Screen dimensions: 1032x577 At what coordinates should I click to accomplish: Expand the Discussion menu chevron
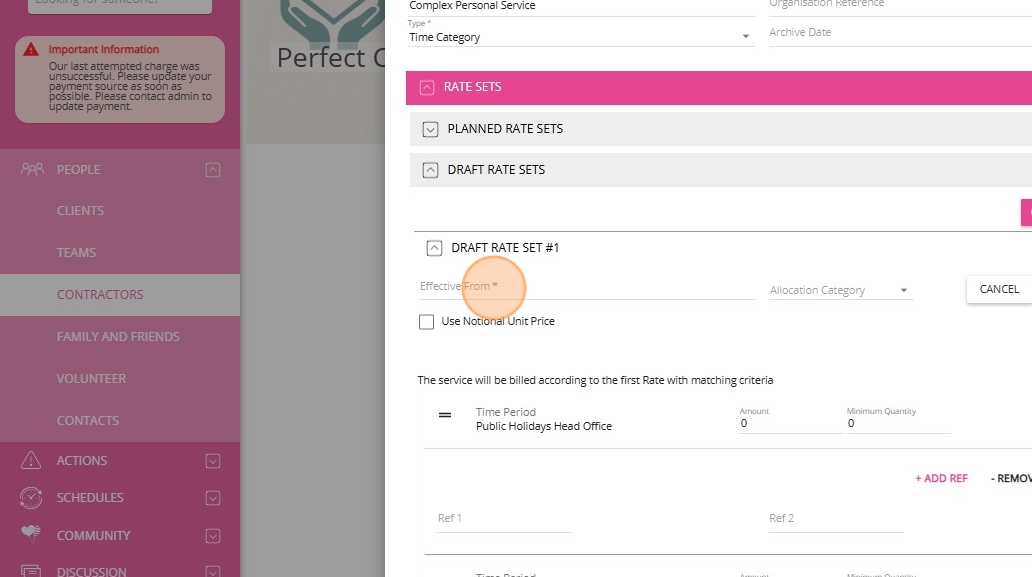[x=213, y=572]
